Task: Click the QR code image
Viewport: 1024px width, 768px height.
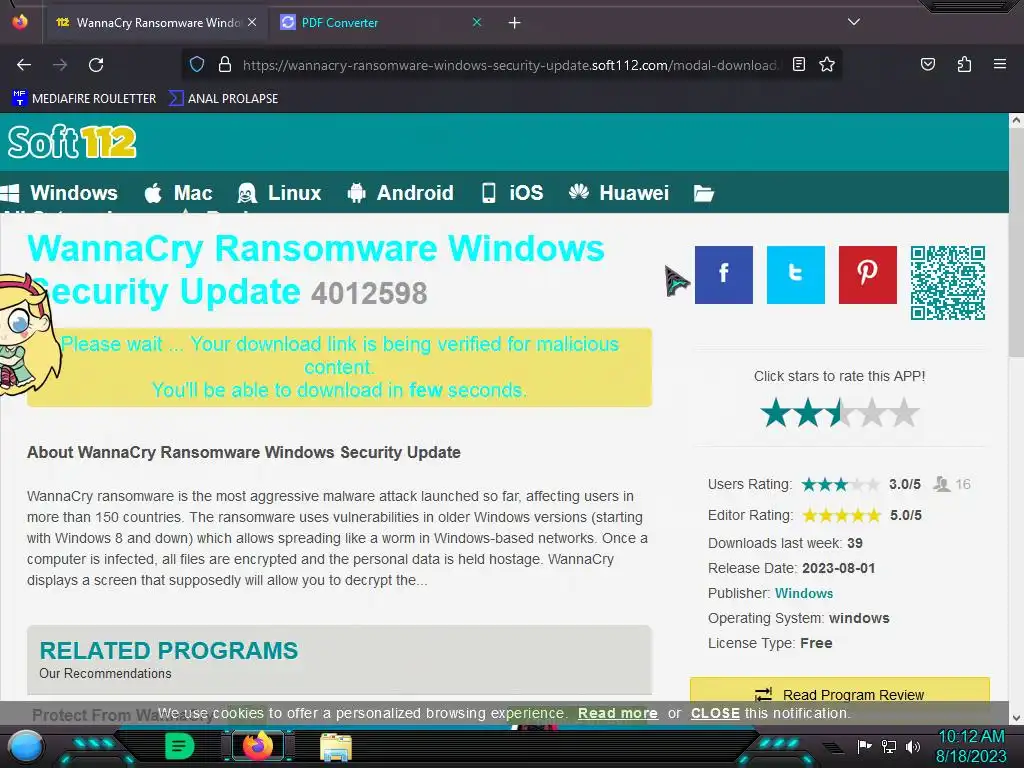Action: coord(948,283)
